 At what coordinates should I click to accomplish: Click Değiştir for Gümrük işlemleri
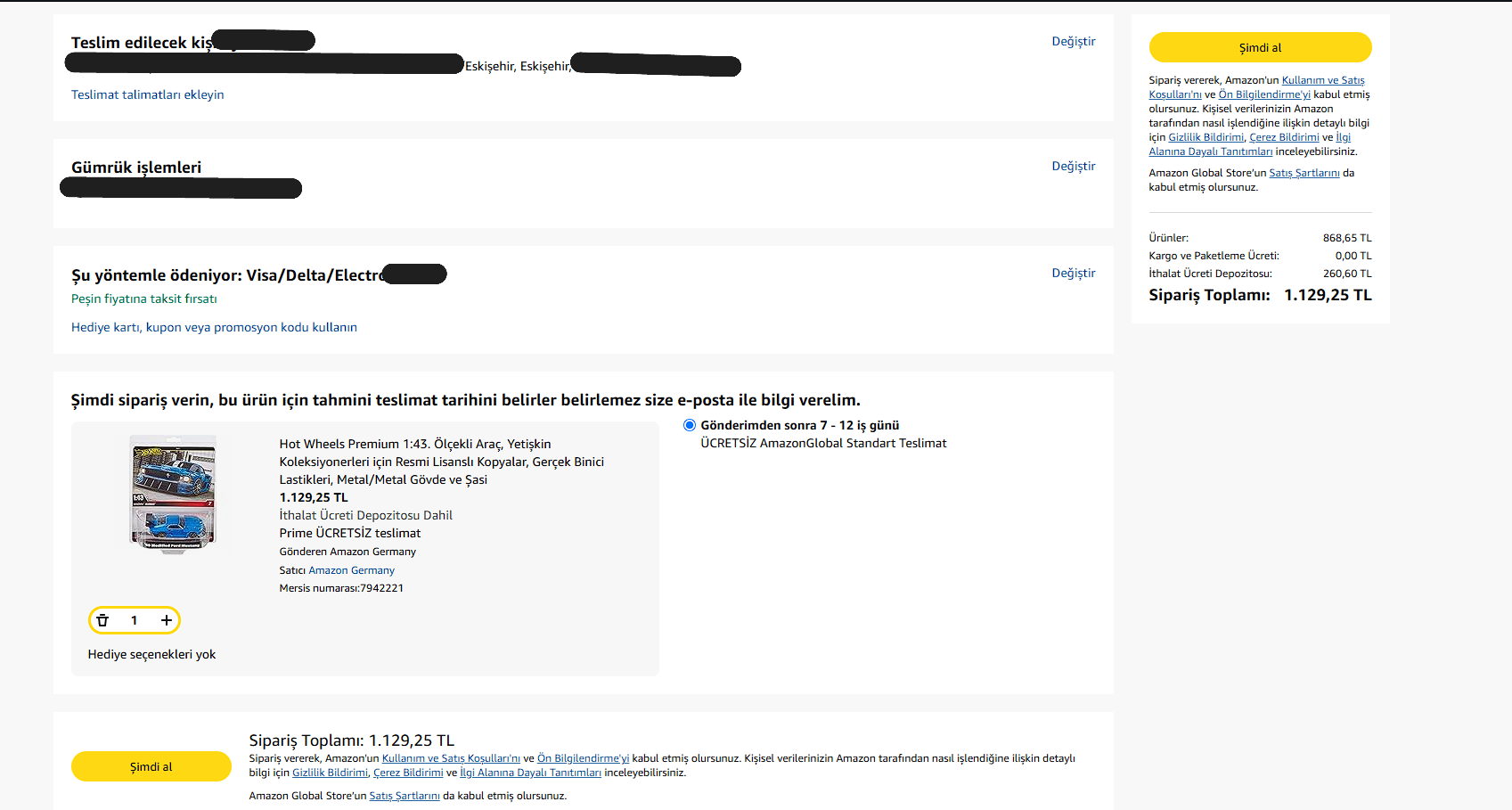pyautogui.click(x=1074, y=166)
